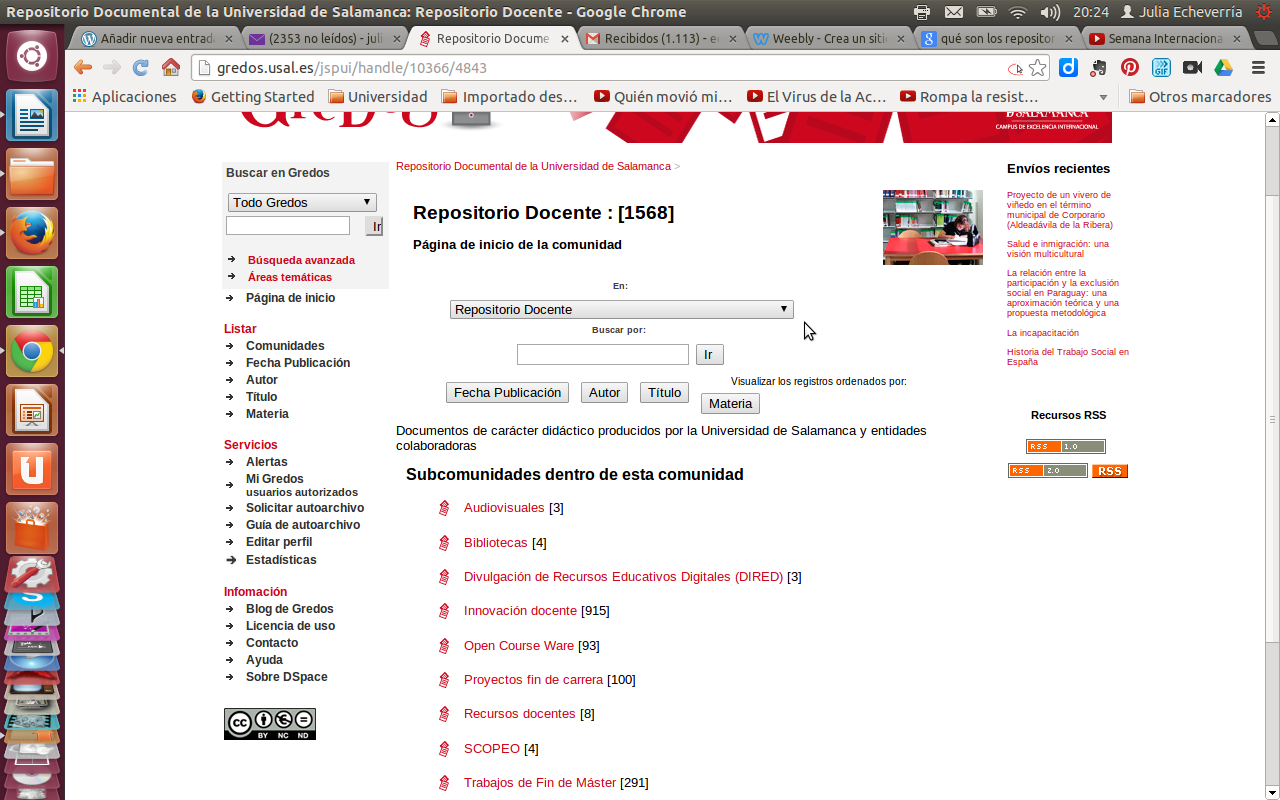
Task: Click the Fecha Publicación button
Action: pos(507,393)
